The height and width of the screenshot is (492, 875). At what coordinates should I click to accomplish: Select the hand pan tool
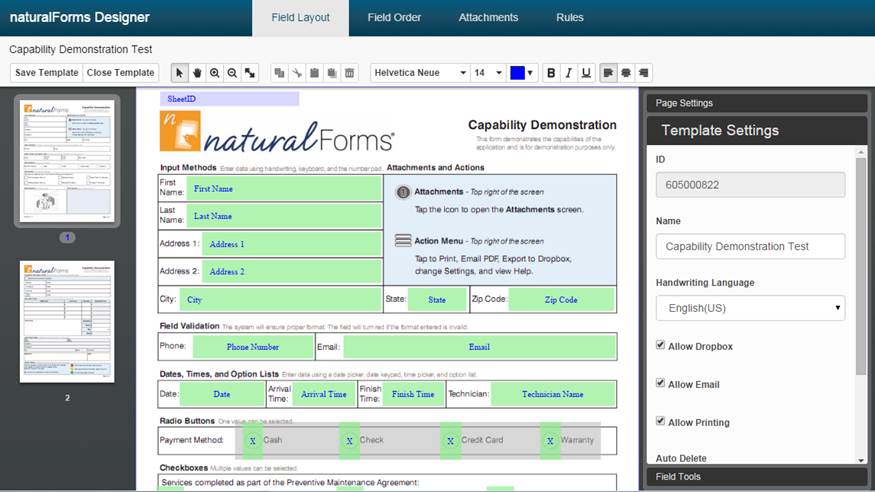point(197,73)
